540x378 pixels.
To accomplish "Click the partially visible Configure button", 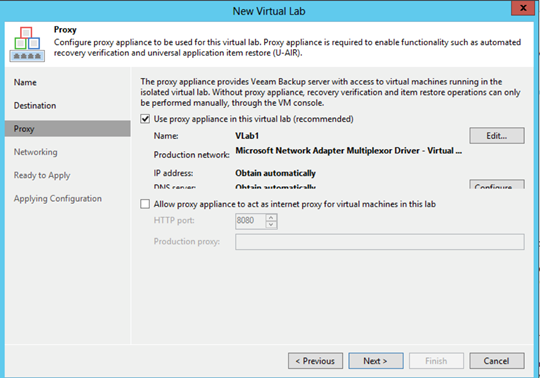I will click(497, 184).
